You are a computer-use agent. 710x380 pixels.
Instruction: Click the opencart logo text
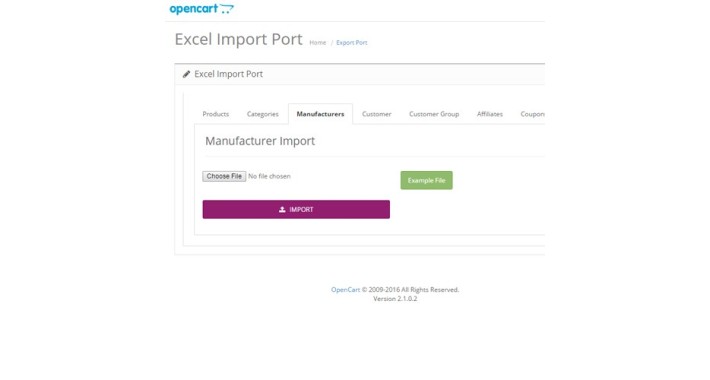(194, 9)
